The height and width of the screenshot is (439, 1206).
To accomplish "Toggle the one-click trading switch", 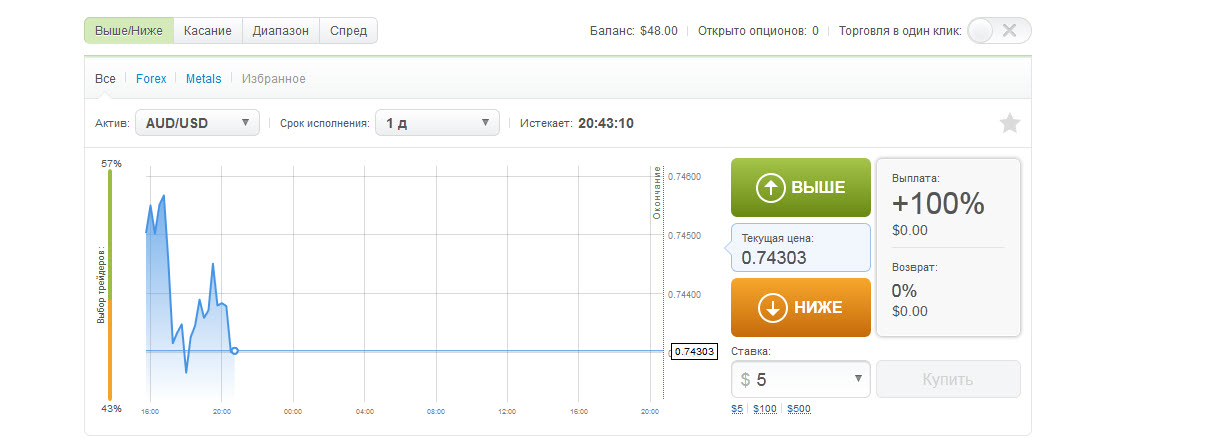I will coord(999,30).
